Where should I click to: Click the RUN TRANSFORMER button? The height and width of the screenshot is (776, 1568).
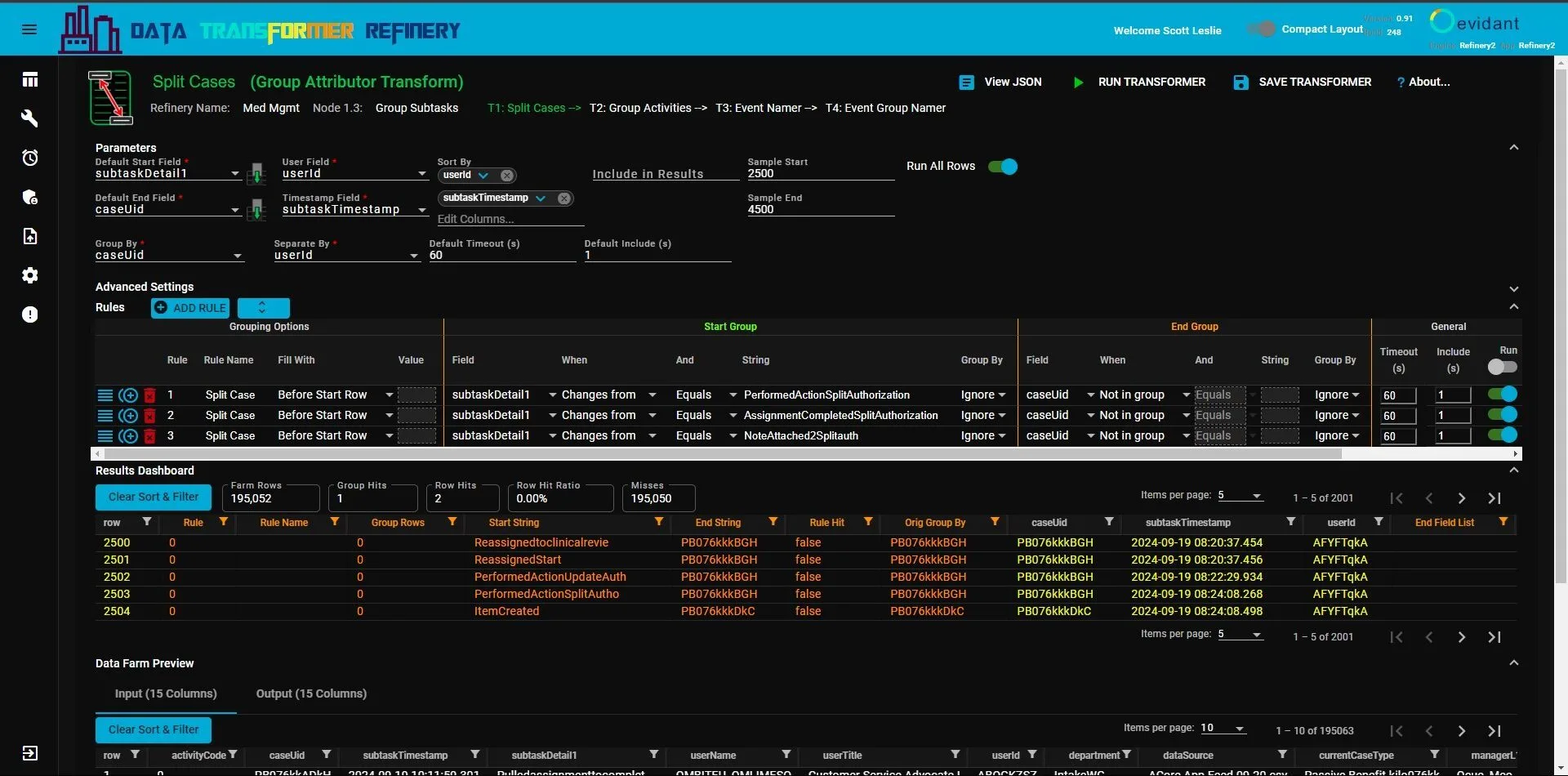click(1139, 82)
